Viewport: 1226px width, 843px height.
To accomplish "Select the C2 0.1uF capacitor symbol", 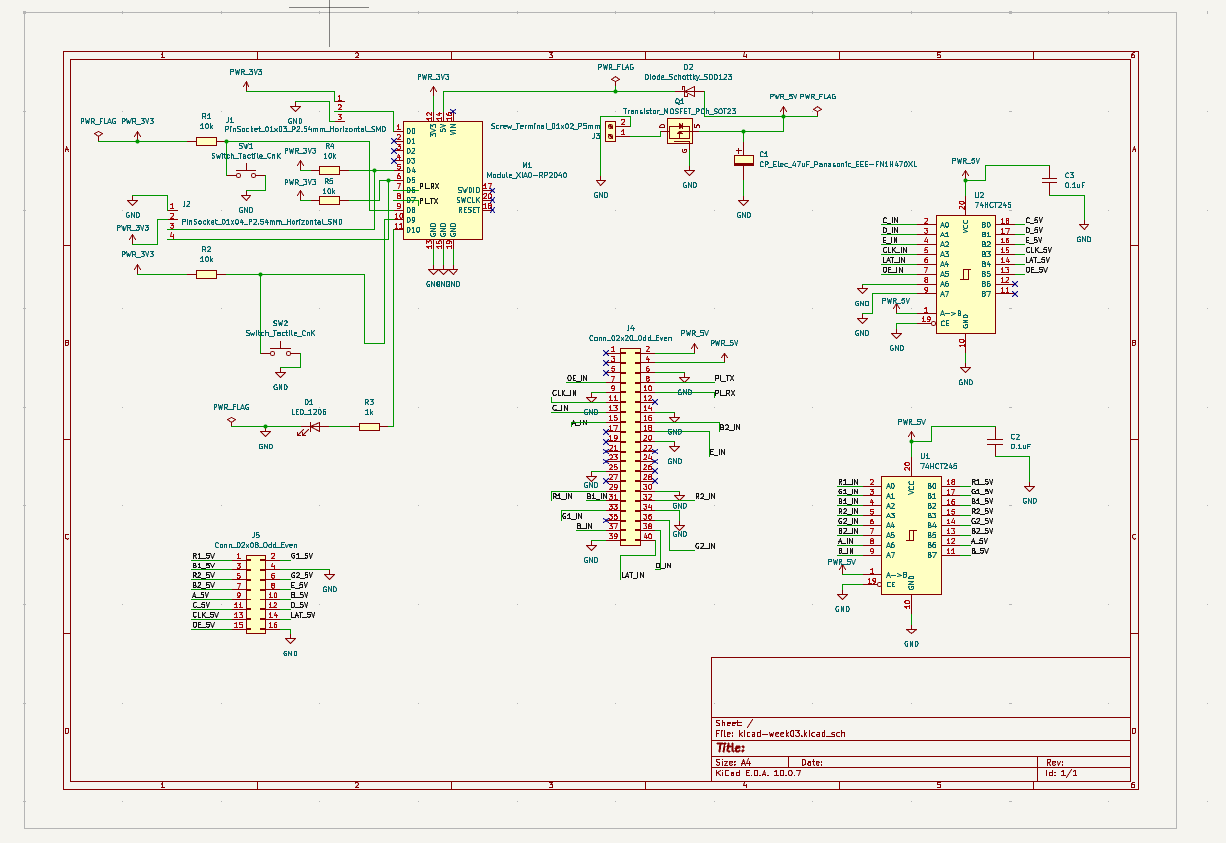I will pyautogui.click(x=994, y=442).
